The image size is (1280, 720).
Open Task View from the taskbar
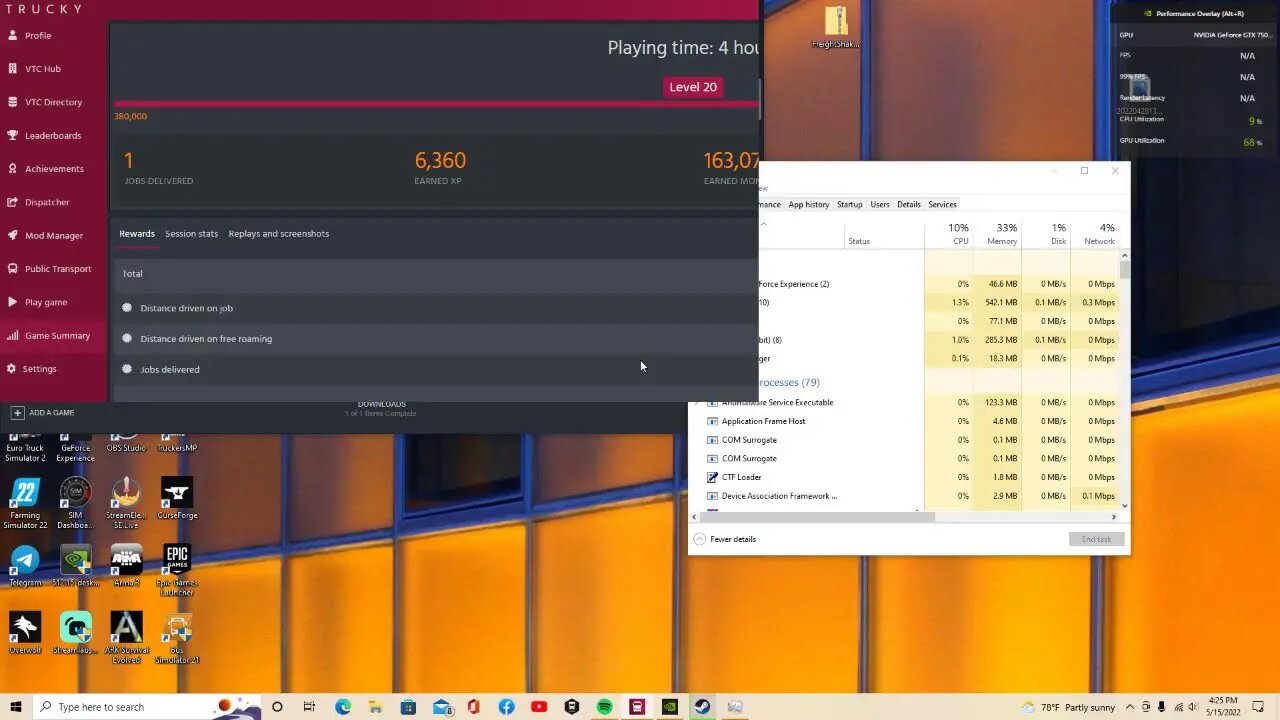pos(309,707)
